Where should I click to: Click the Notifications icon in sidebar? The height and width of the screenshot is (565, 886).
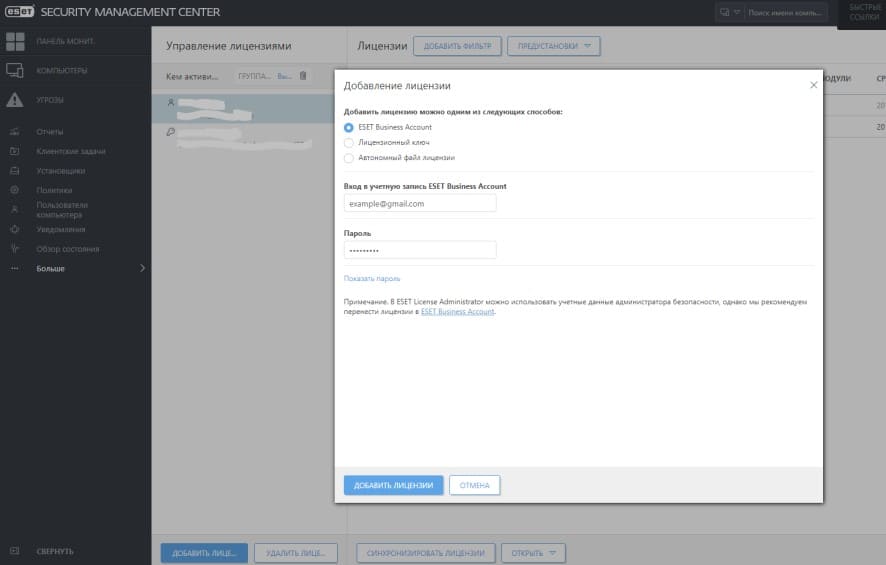[15, 229]
